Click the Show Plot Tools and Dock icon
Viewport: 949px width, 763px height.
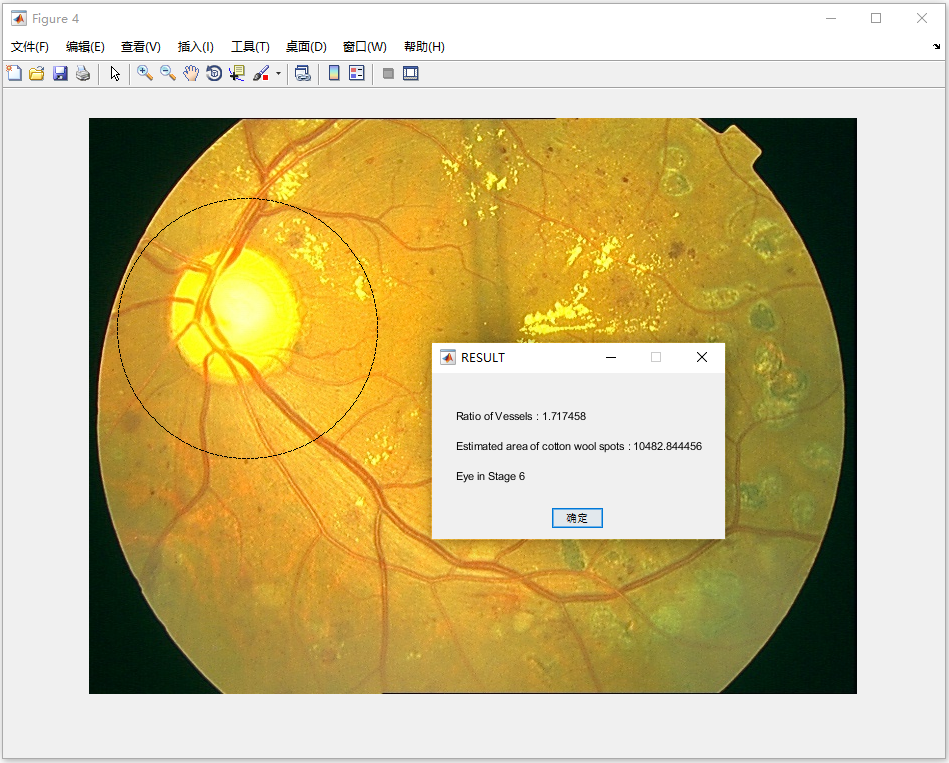(411, 74)
